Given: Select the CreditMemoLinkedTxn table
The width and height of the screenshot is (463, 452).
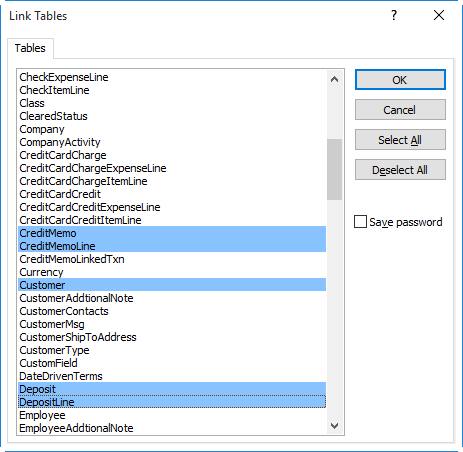Looking at the screenshot, I should (172, 259).
